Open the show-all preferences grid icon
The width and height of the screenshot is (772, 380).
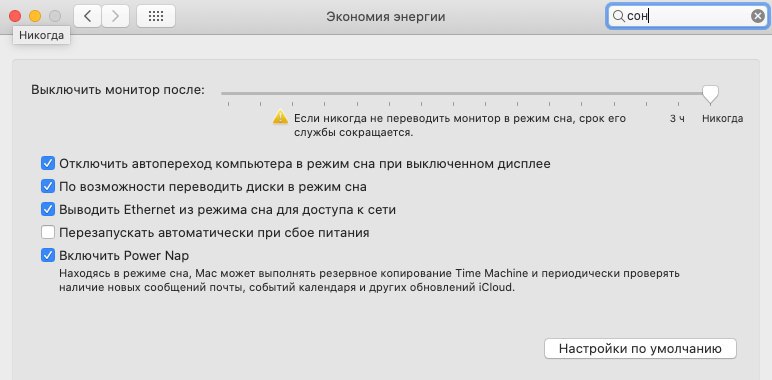point(156,16)
